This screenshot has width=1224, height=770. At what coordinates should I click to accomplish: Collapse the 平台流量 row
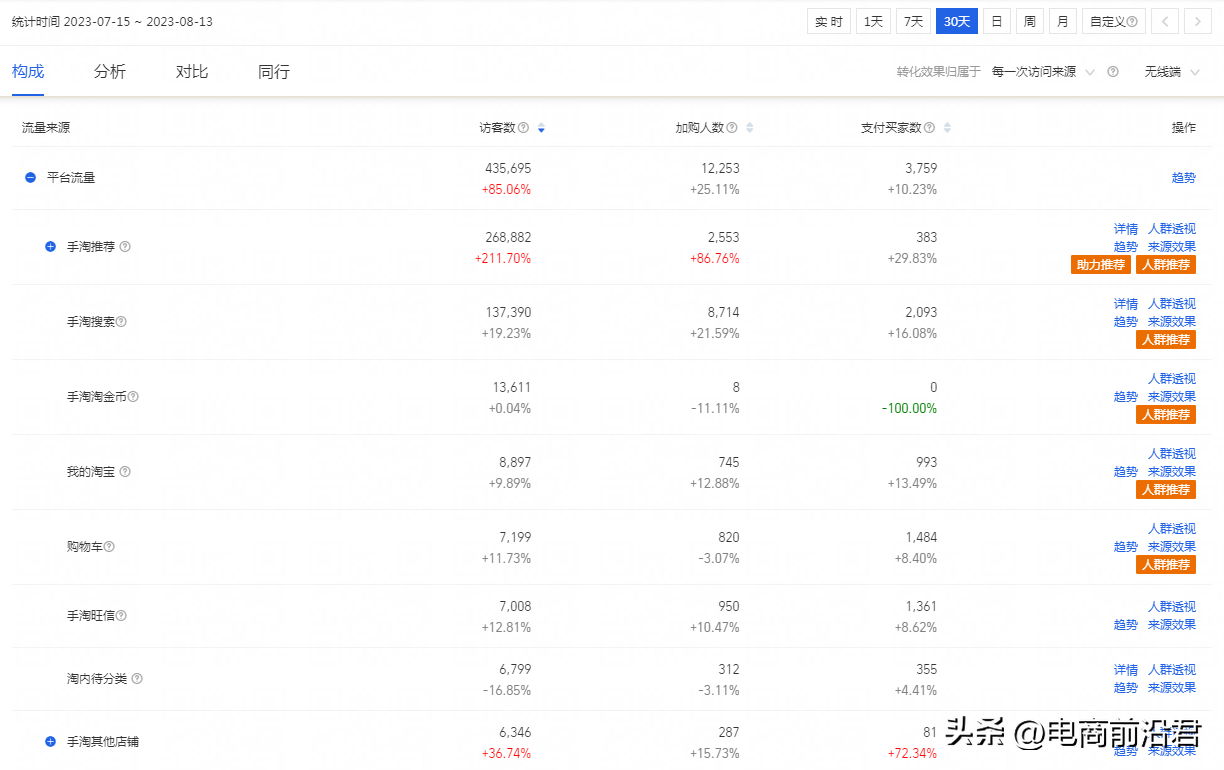(x=31, y=177)
